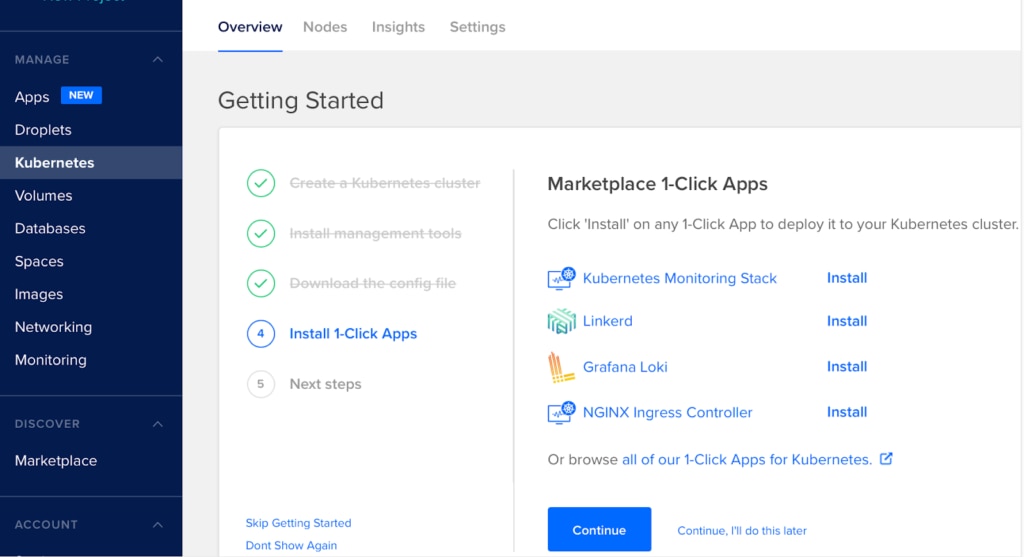Viewport: 1024px width, 557px height.
Task: Click external link icon after 1-Click Apps link
Action: point(886,459)
